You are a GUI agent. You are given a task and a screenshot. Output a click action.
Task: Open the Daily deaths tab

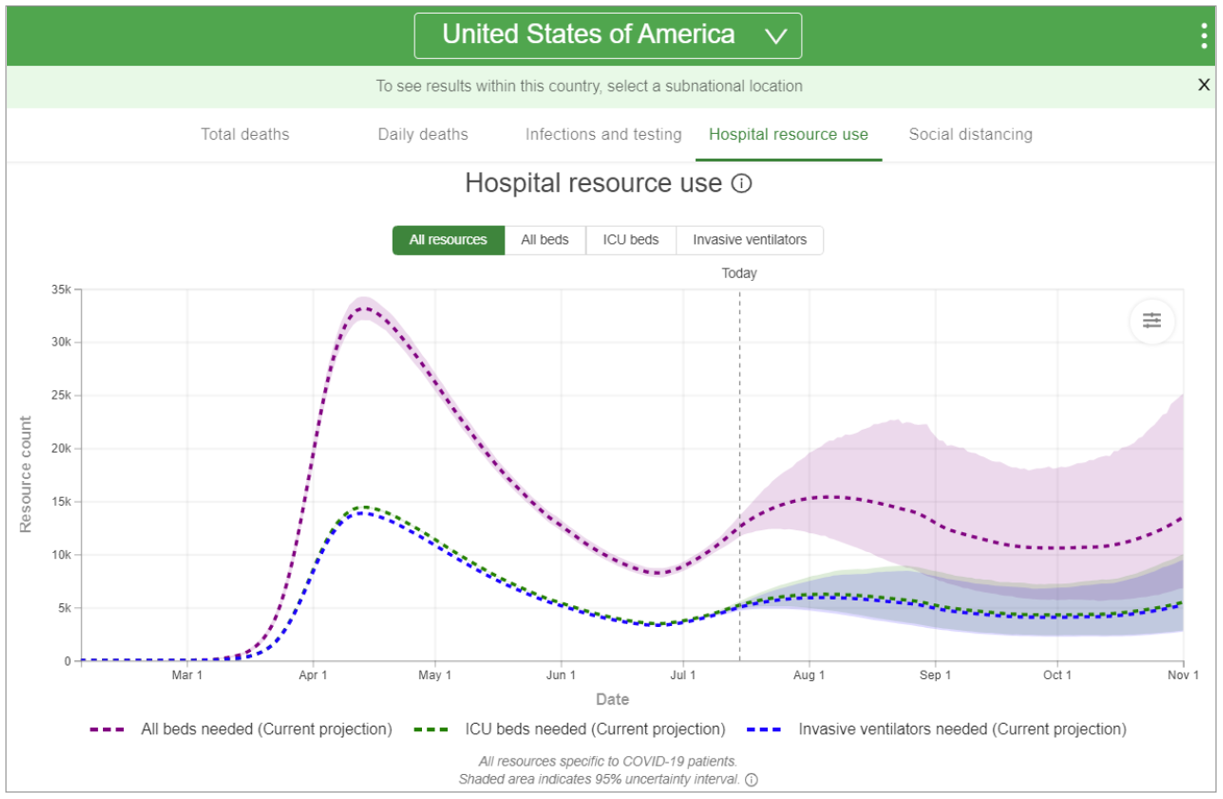423,135
